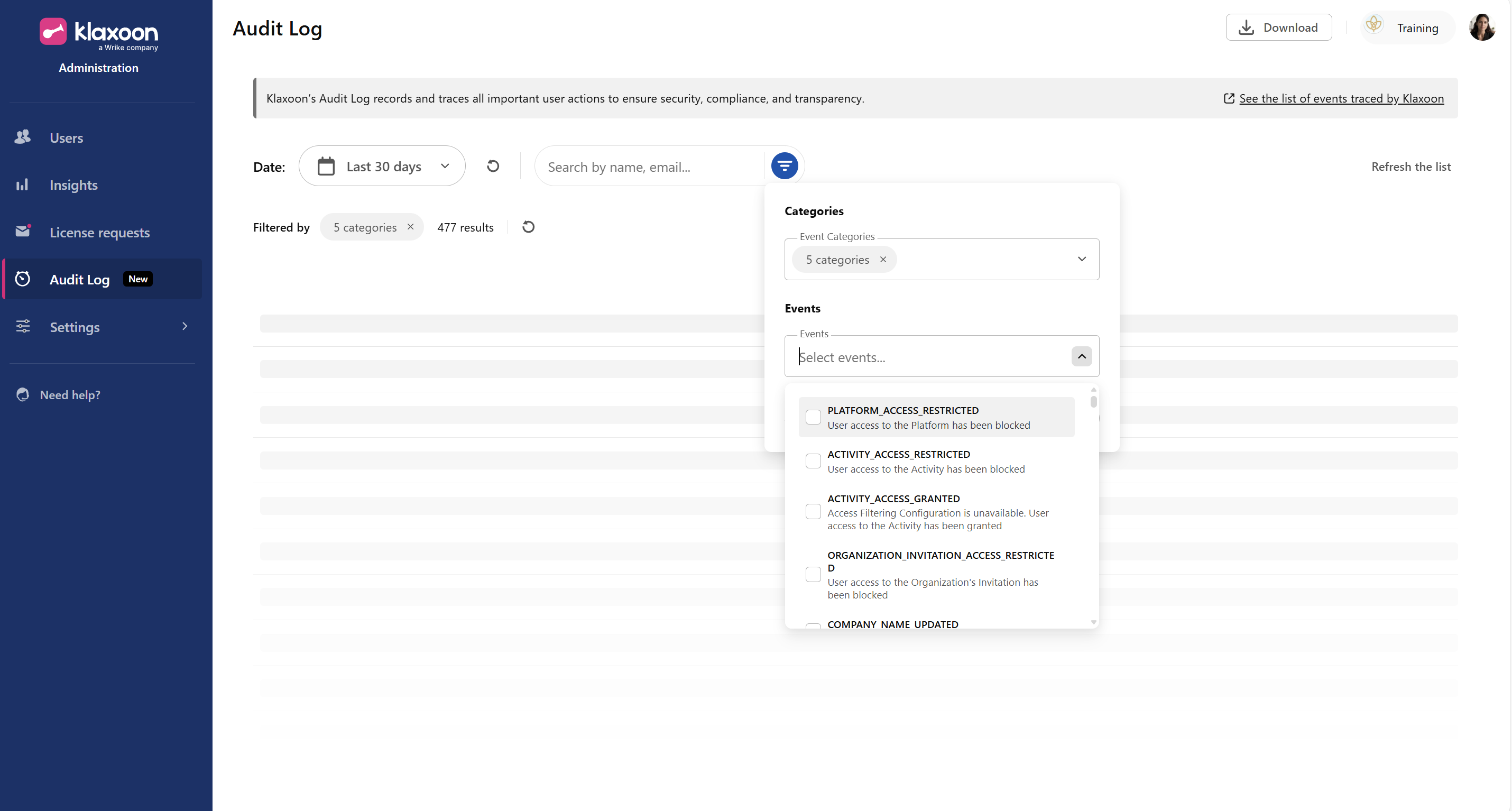Viewport: 1512px width, 811px height.
Task: Click reset icon beside 477 results
Action: coord(528,227)
